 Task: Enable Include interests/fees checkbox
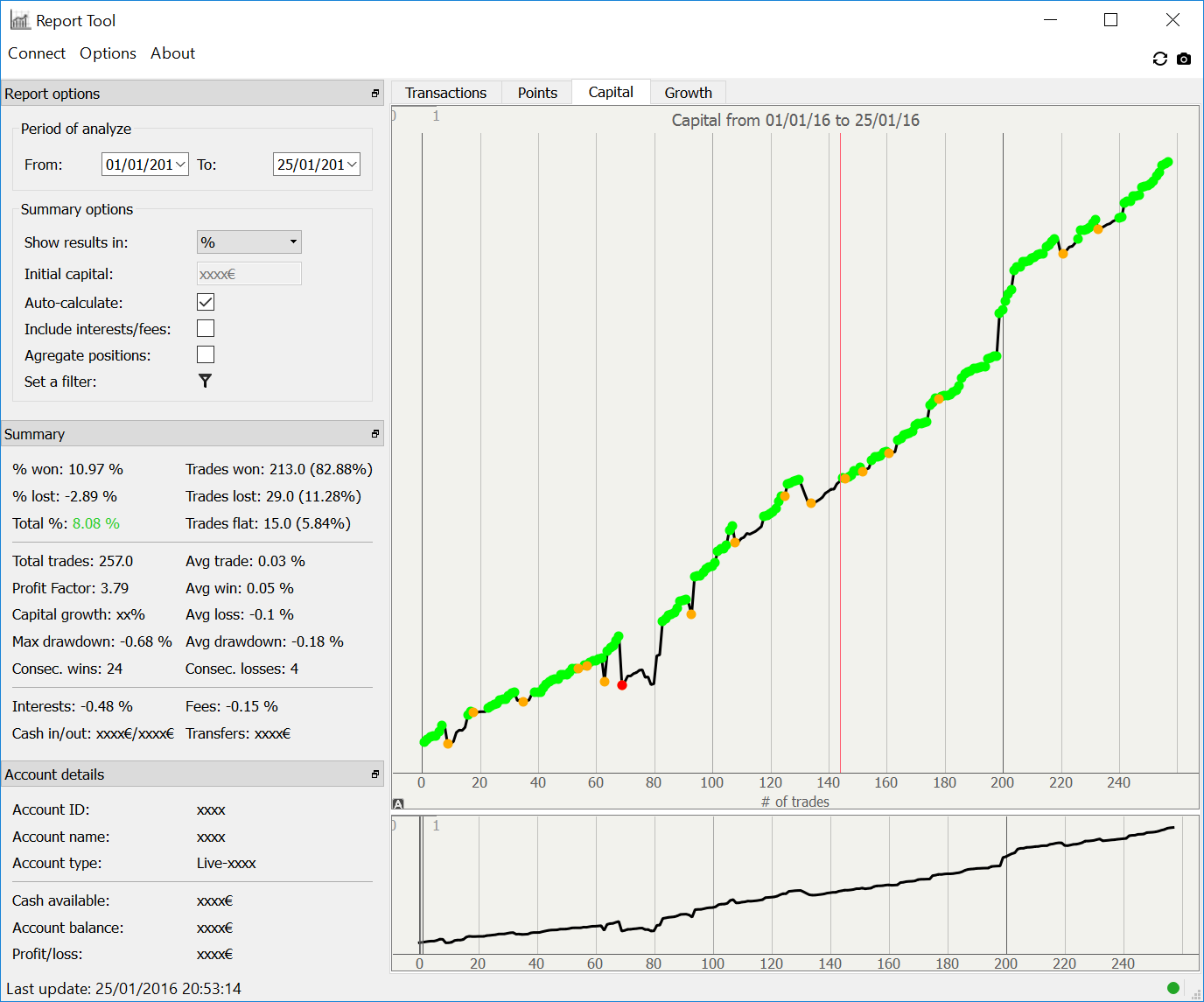(206, 328)
